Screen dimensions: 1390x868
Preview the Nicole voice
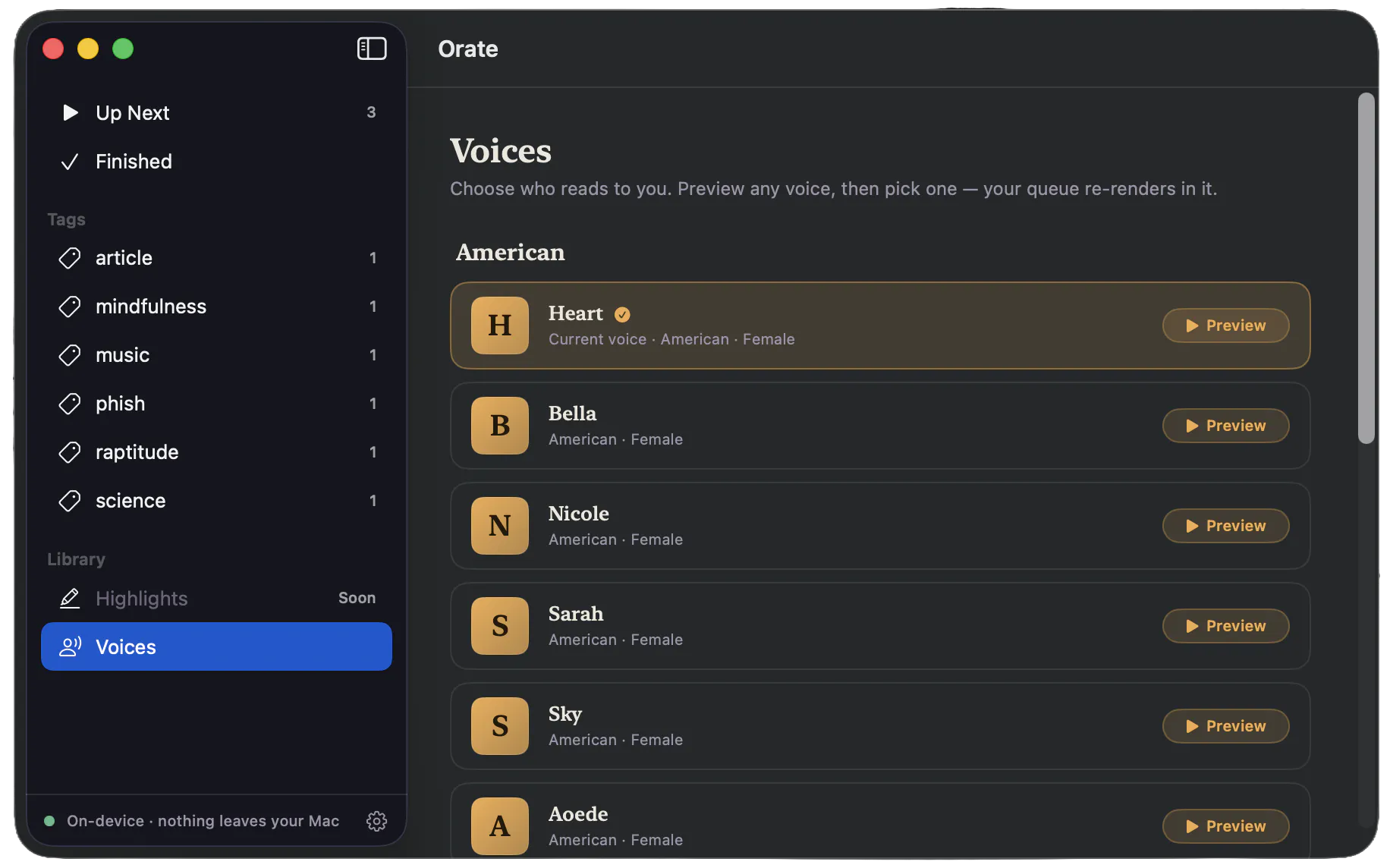click(x=1225, y=526)
